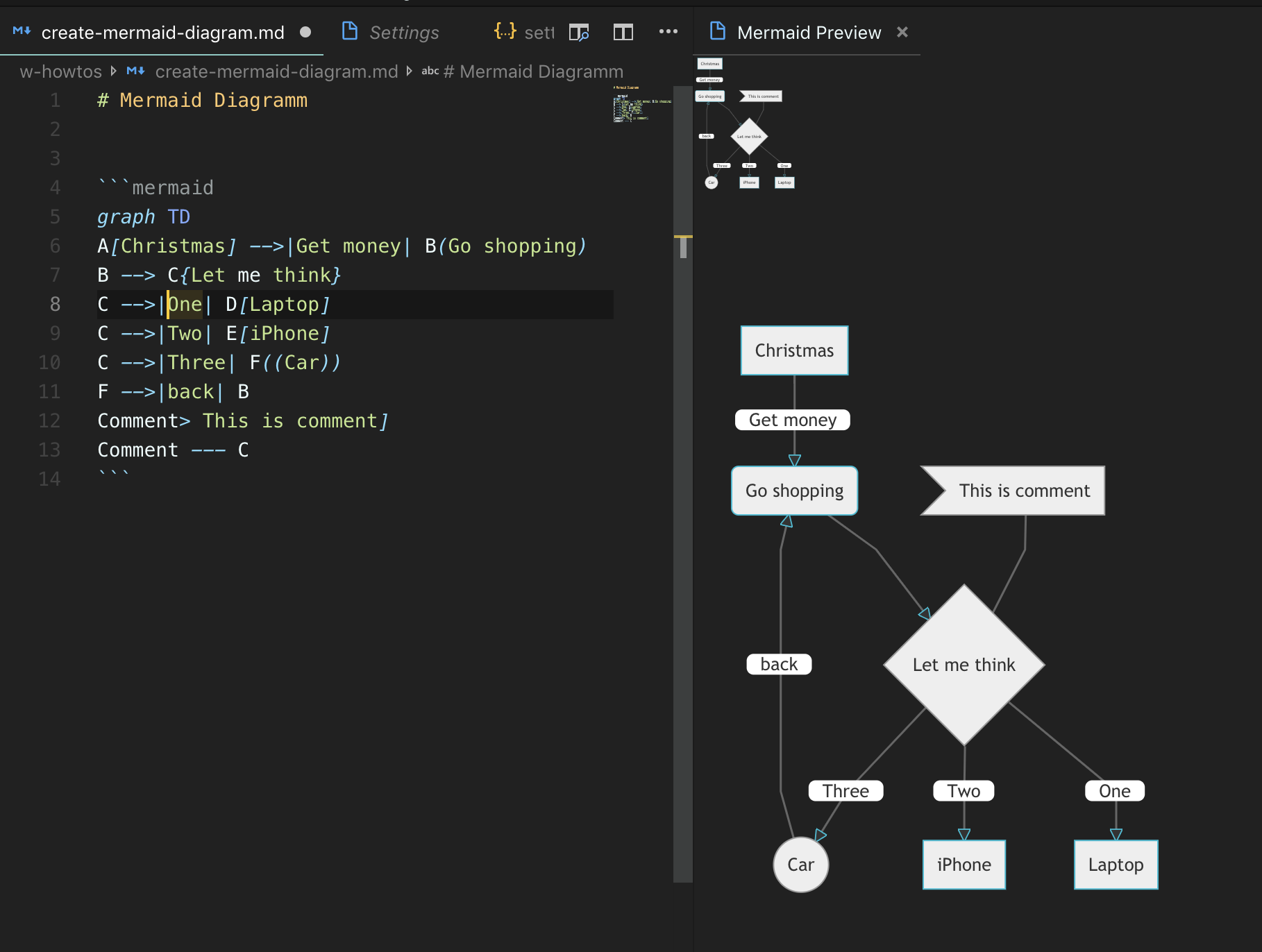Click the 'Three' edge label
The width and height of the screenshot is (1262, 952).
pyautogui.click(x=845, y=791)
